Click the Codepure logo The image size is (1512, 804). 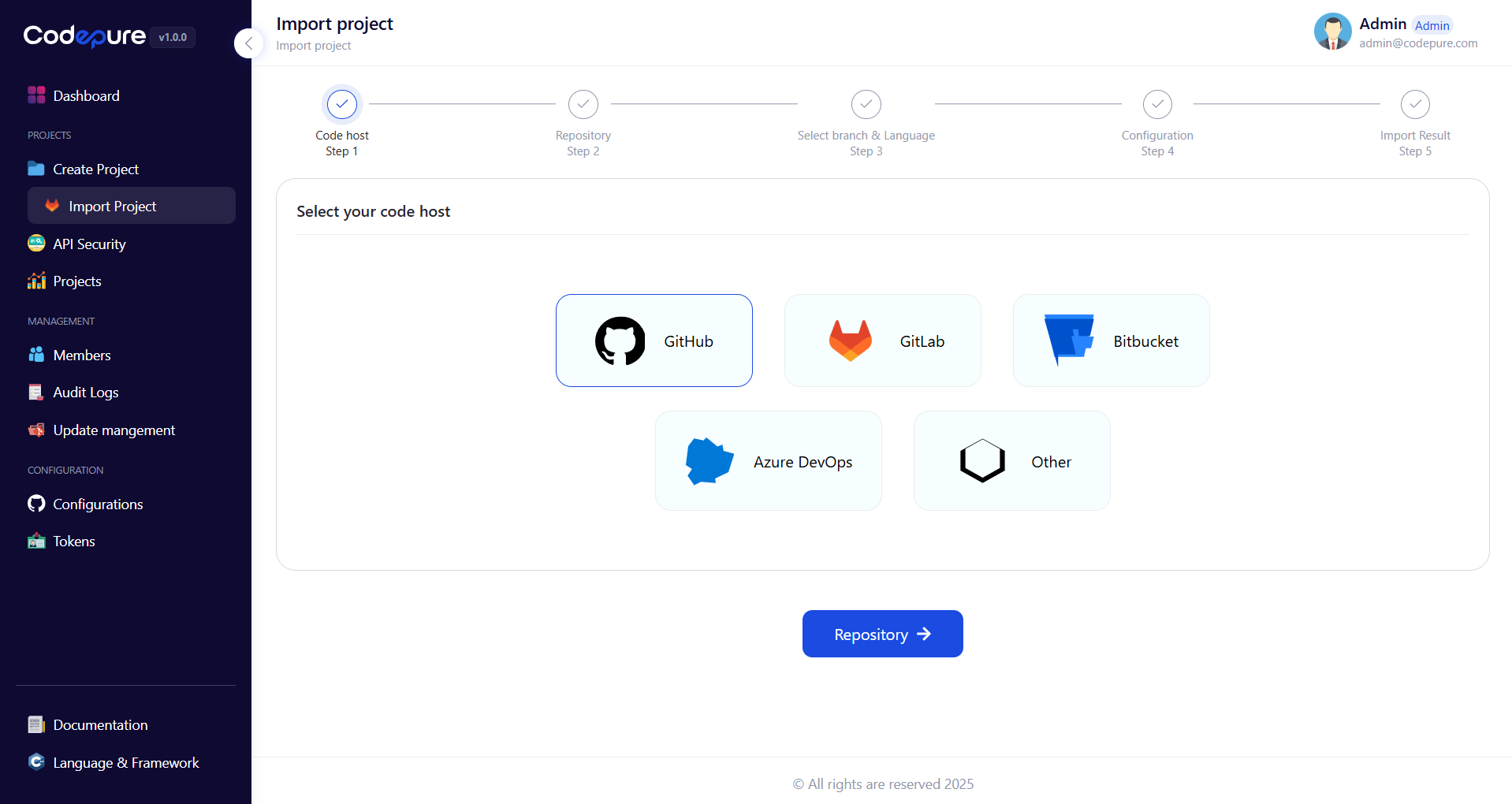84,36
